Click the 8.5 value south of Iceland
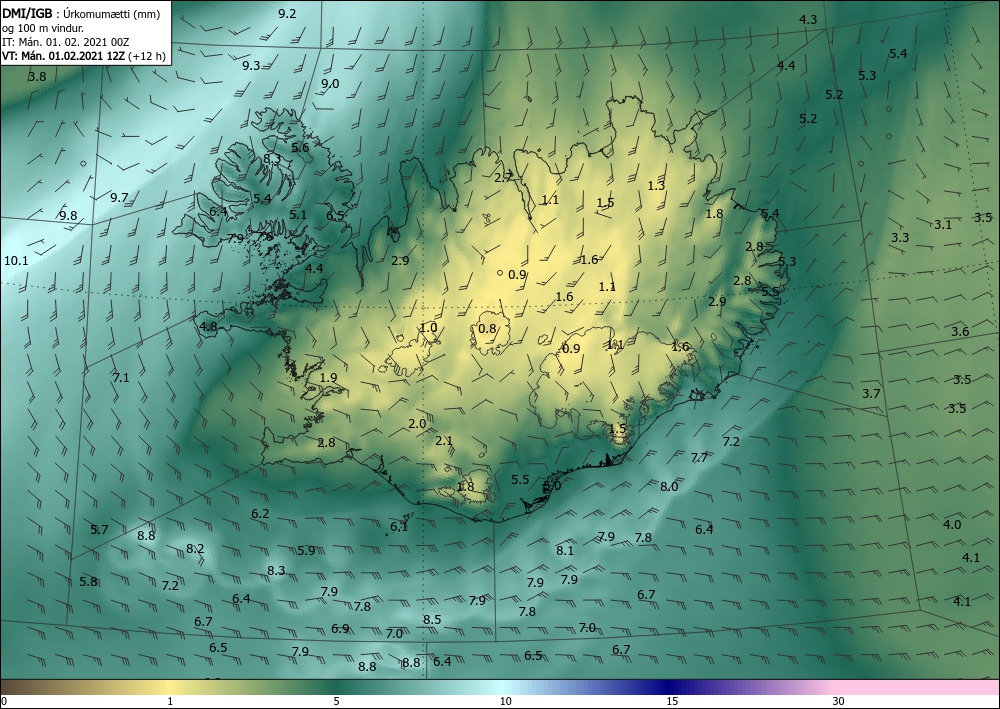The width and height of the screenshot is (1000, 709). coord(432,619)
